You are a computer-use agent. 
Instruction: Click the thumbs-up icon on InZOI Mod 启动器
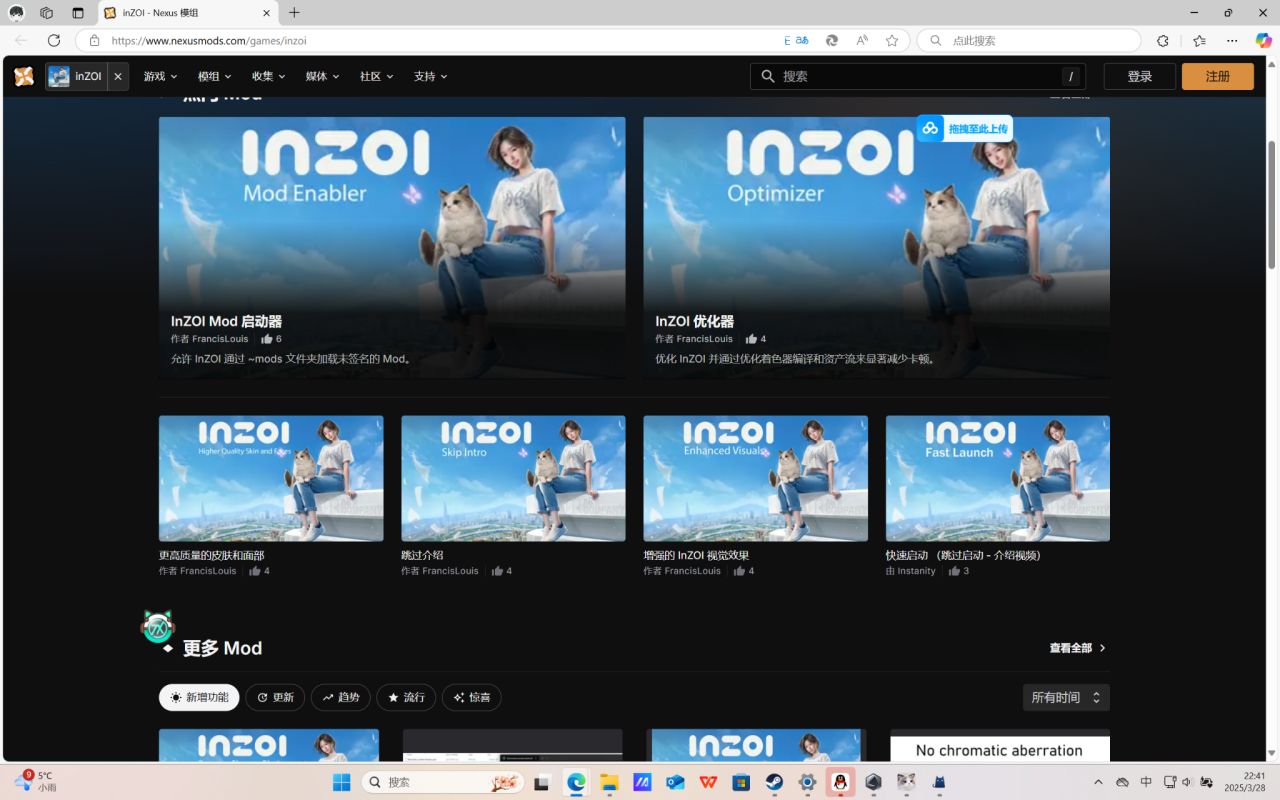(x=267, y=339)
